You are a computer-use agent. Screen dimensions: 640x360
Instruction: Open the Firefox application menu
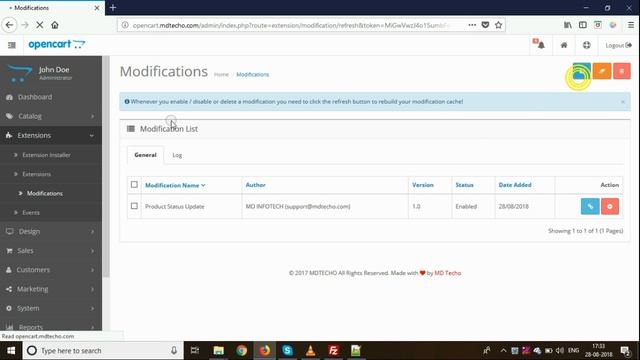pyautogui.click(x=631, y=25)
